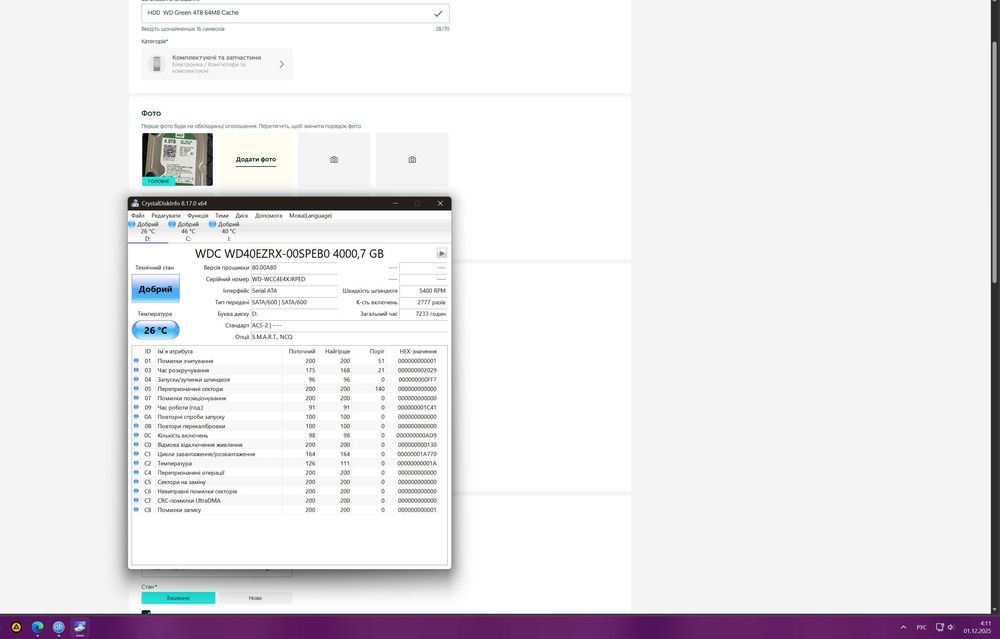This screenshot has width=1000, height=639.
Task: Open the Редагувати menu
Action: tap(166, 216)
